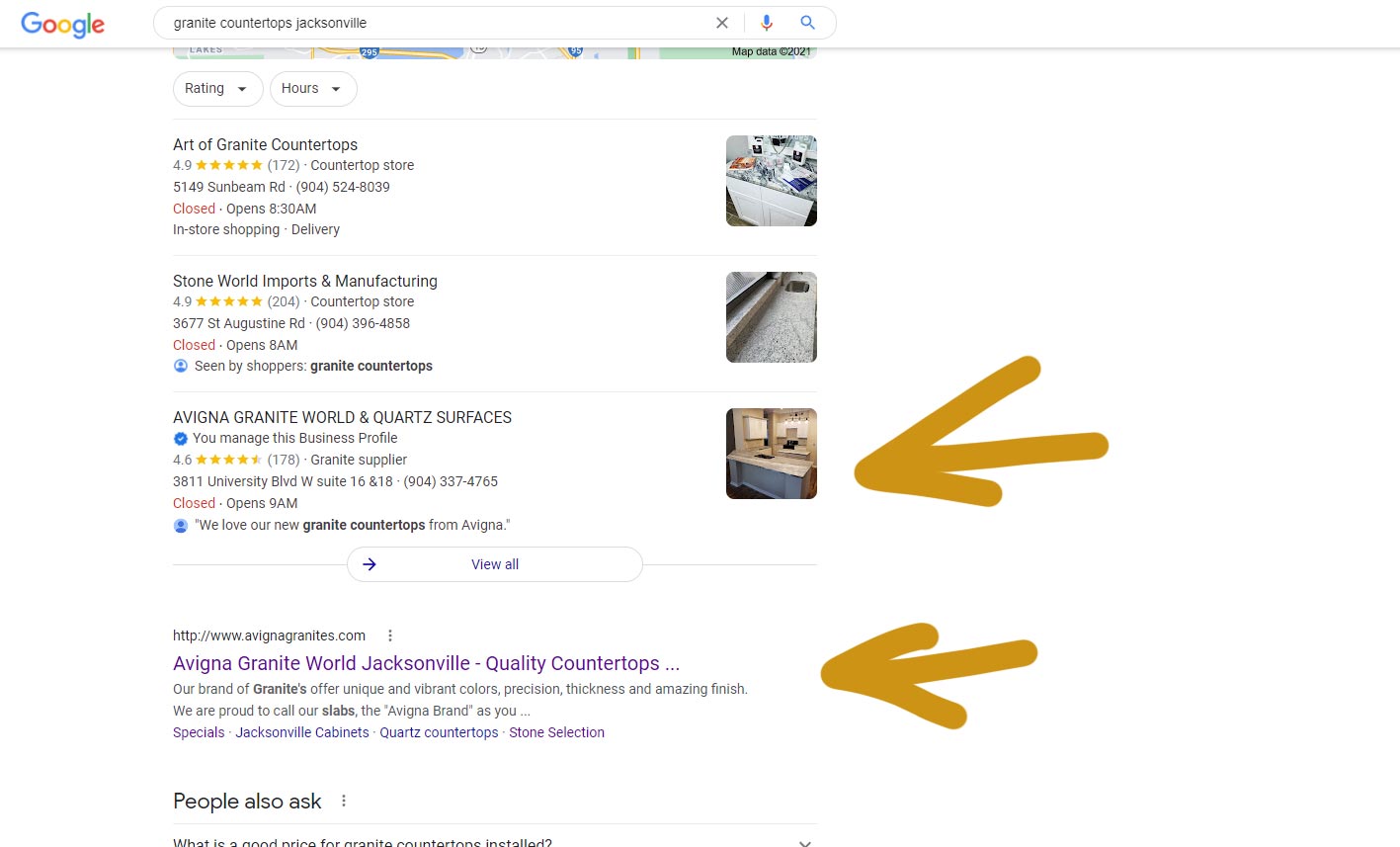This screenshot has width=1400, height=847.
Task: View Avigna Granite World kitchen thumbnail
Action: coord(772,454)
